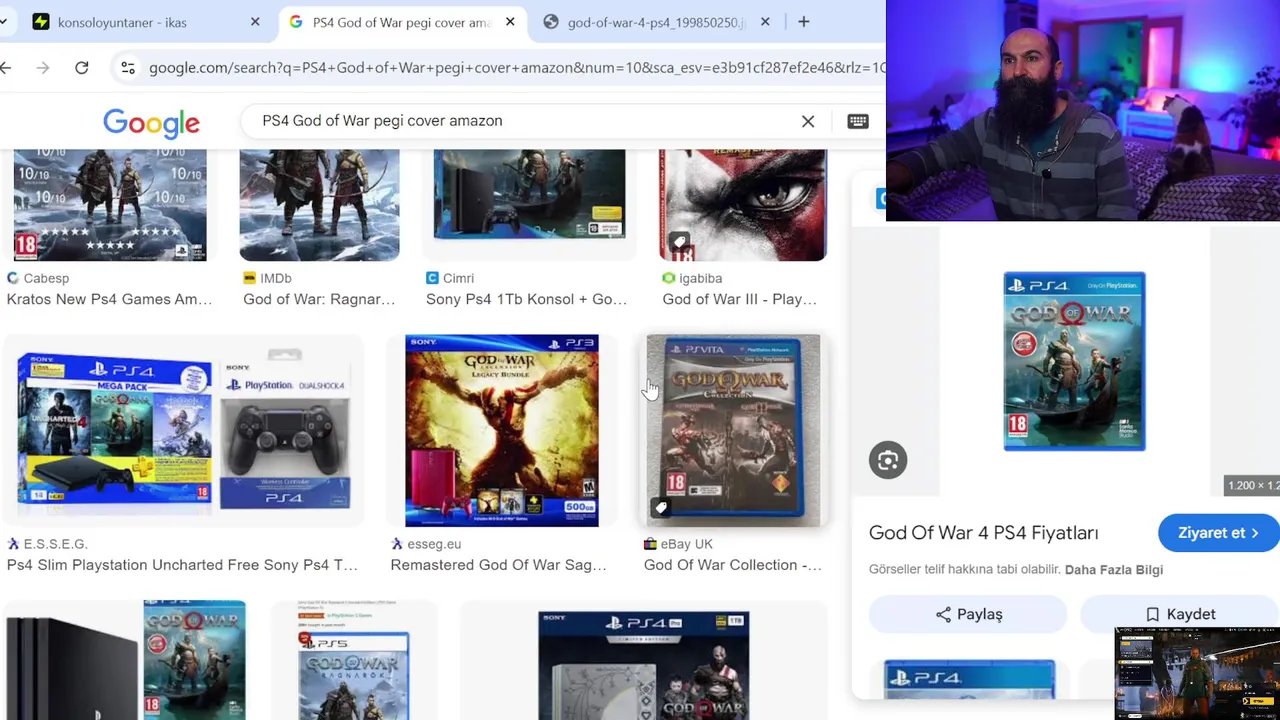Close the PS4 God of War pegi cover tab
Image resolution: width=1280 pixels, height=720 pixels.
click(x=510, y=22)
